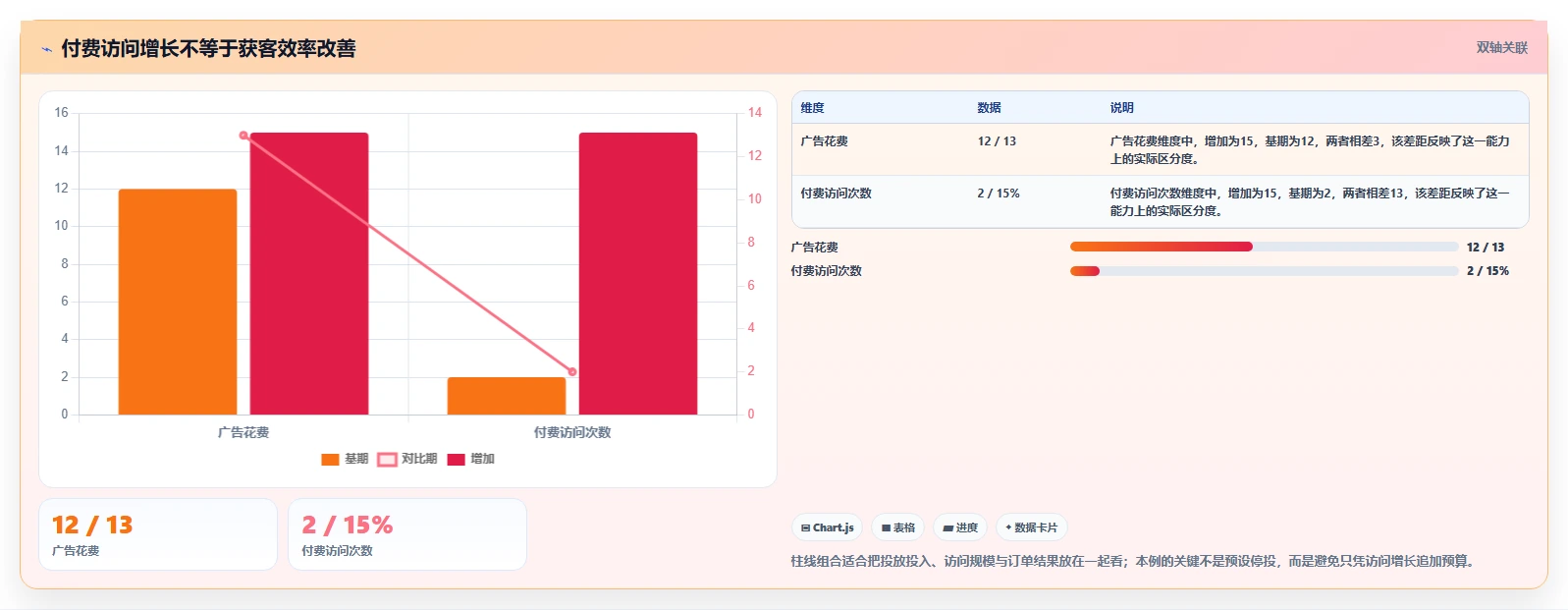Viewport: 1568px width, 610px height.
Task: Click the 16 tick on the chart axis
Action: (x=61, y=113)
